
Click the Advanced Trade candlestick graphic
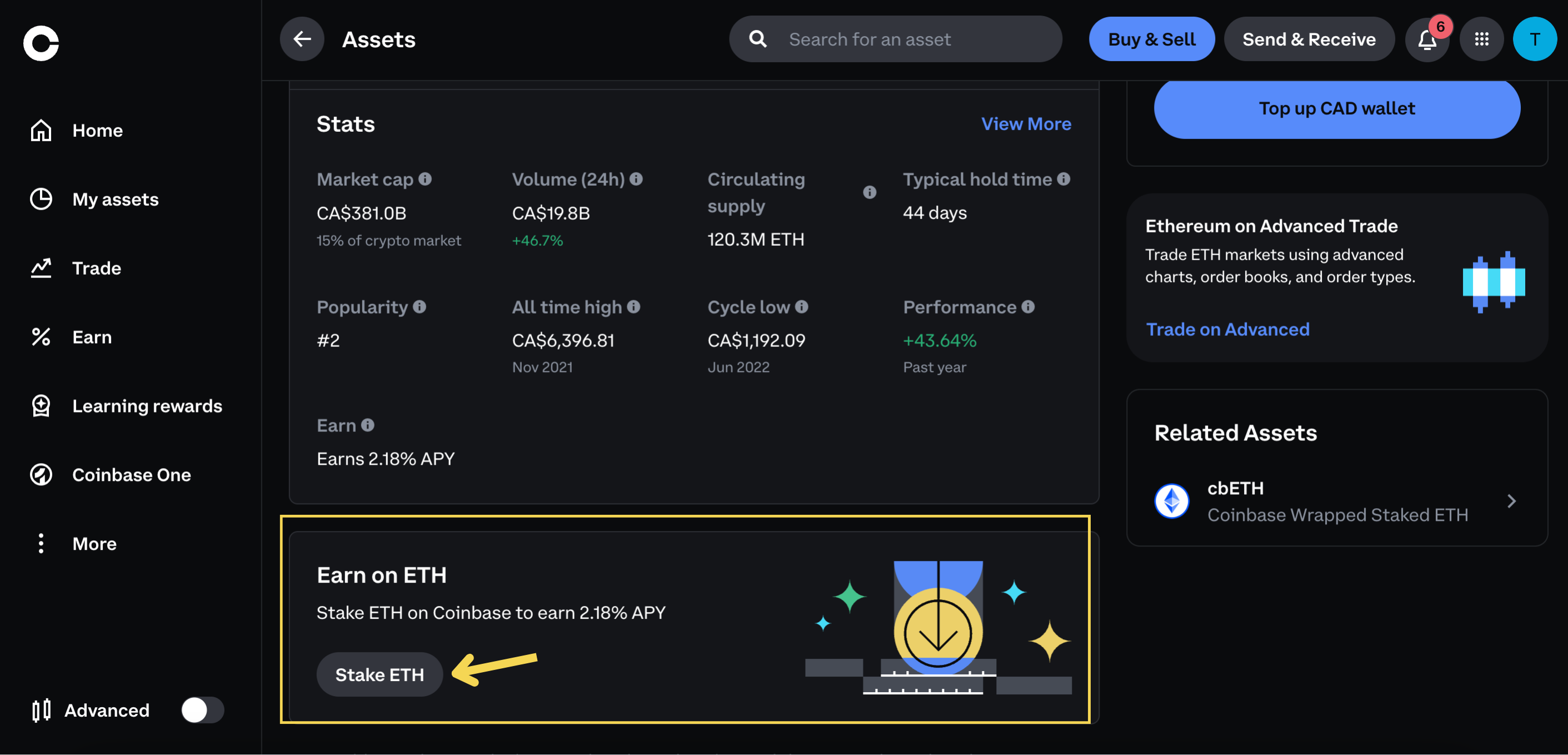[1494, 282]
